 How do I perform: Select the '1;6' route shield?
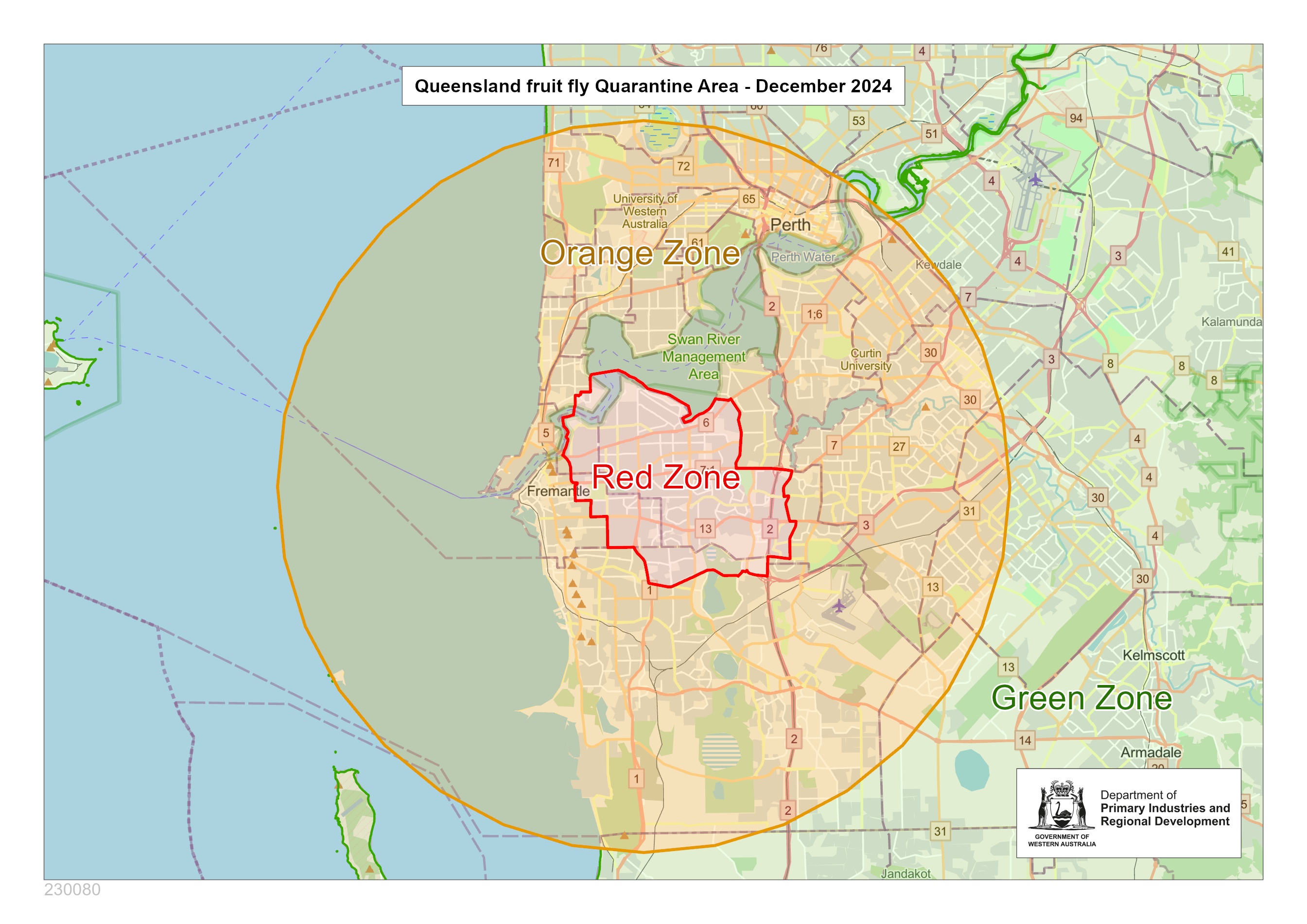click(815, 314)
